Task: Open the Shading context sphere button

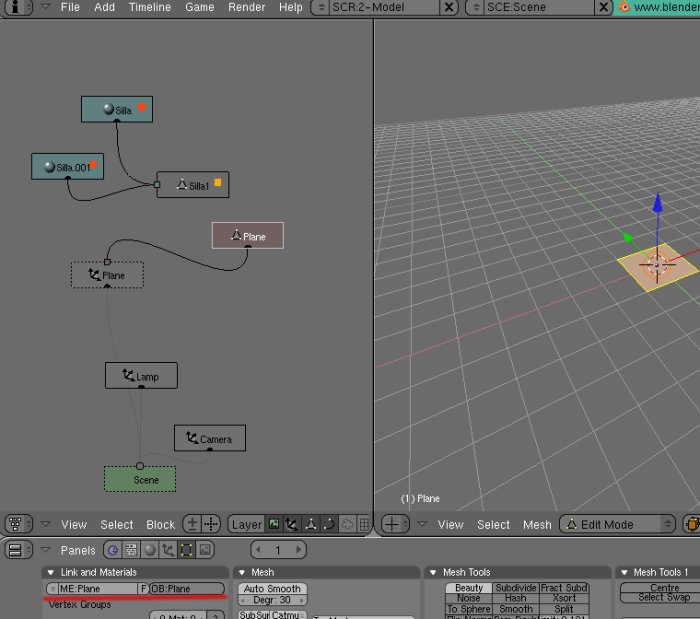Action: click(150, 550)
